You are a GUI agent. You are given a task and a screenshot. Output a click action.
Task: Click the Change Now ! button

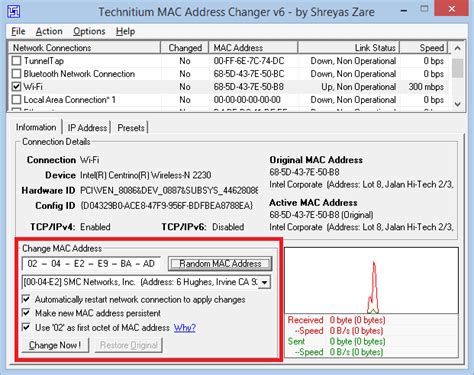click(55, 345)
